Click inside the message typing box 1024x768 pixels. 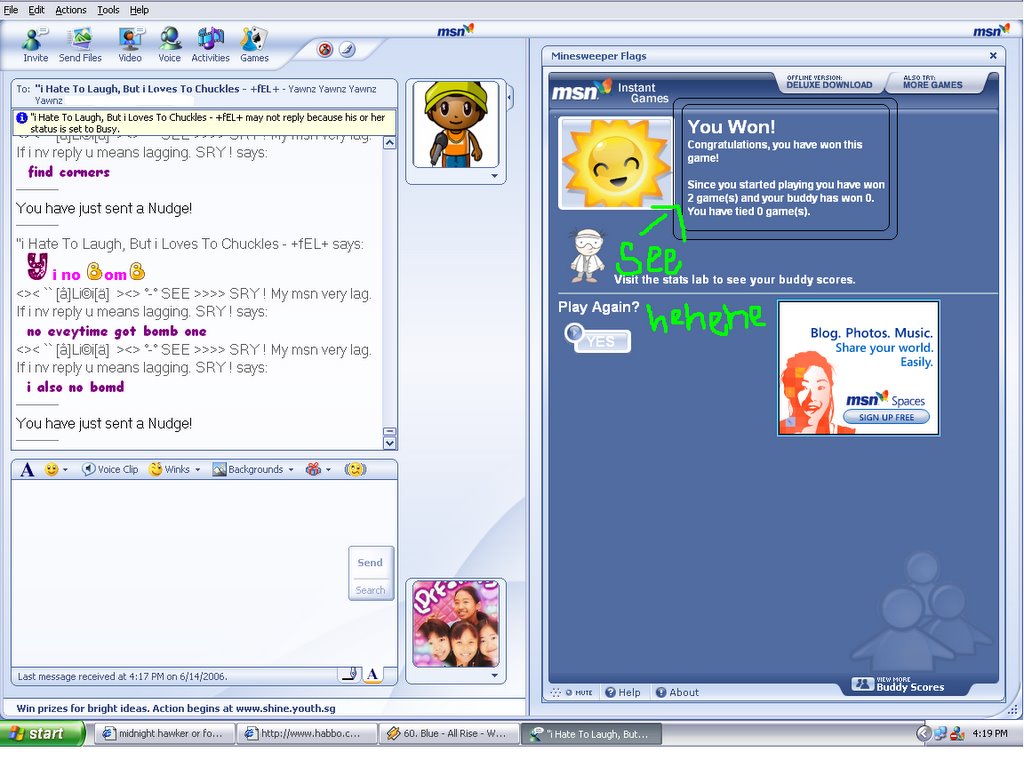pos(180,573)
